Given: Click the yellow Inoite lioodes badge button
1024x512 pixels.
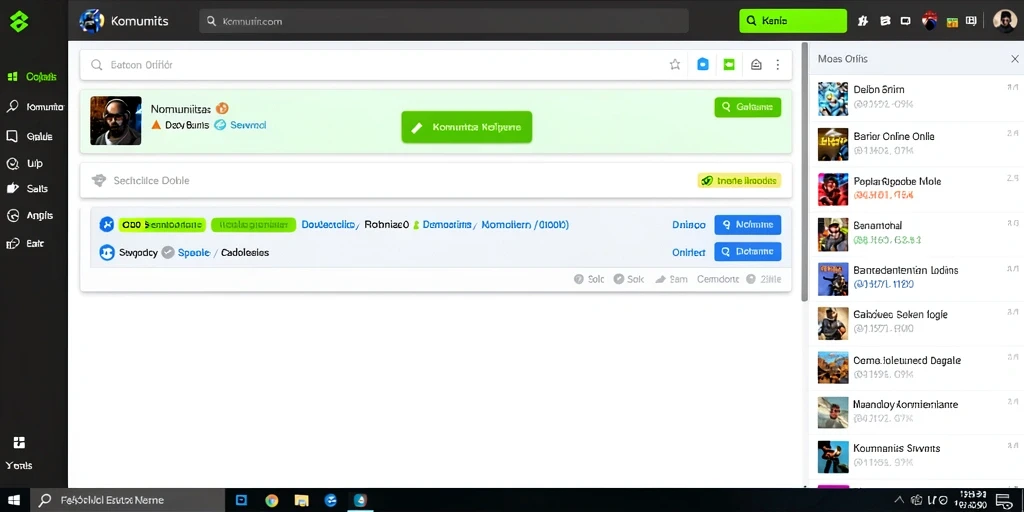Looking at the screenshot, I should click(739, 181).
